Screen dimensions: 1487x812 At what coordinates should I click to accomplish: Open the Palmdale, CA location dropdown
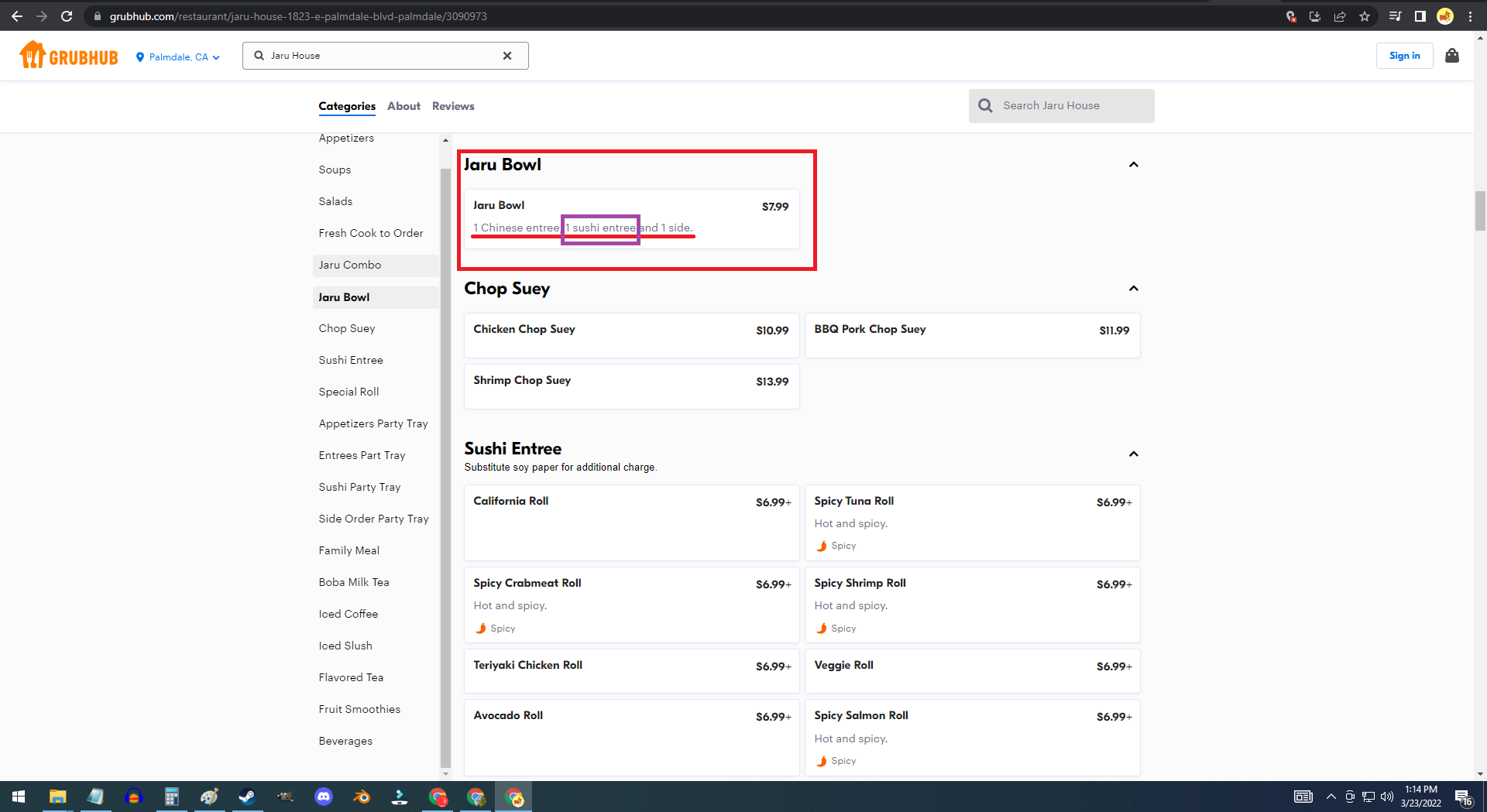178,57
